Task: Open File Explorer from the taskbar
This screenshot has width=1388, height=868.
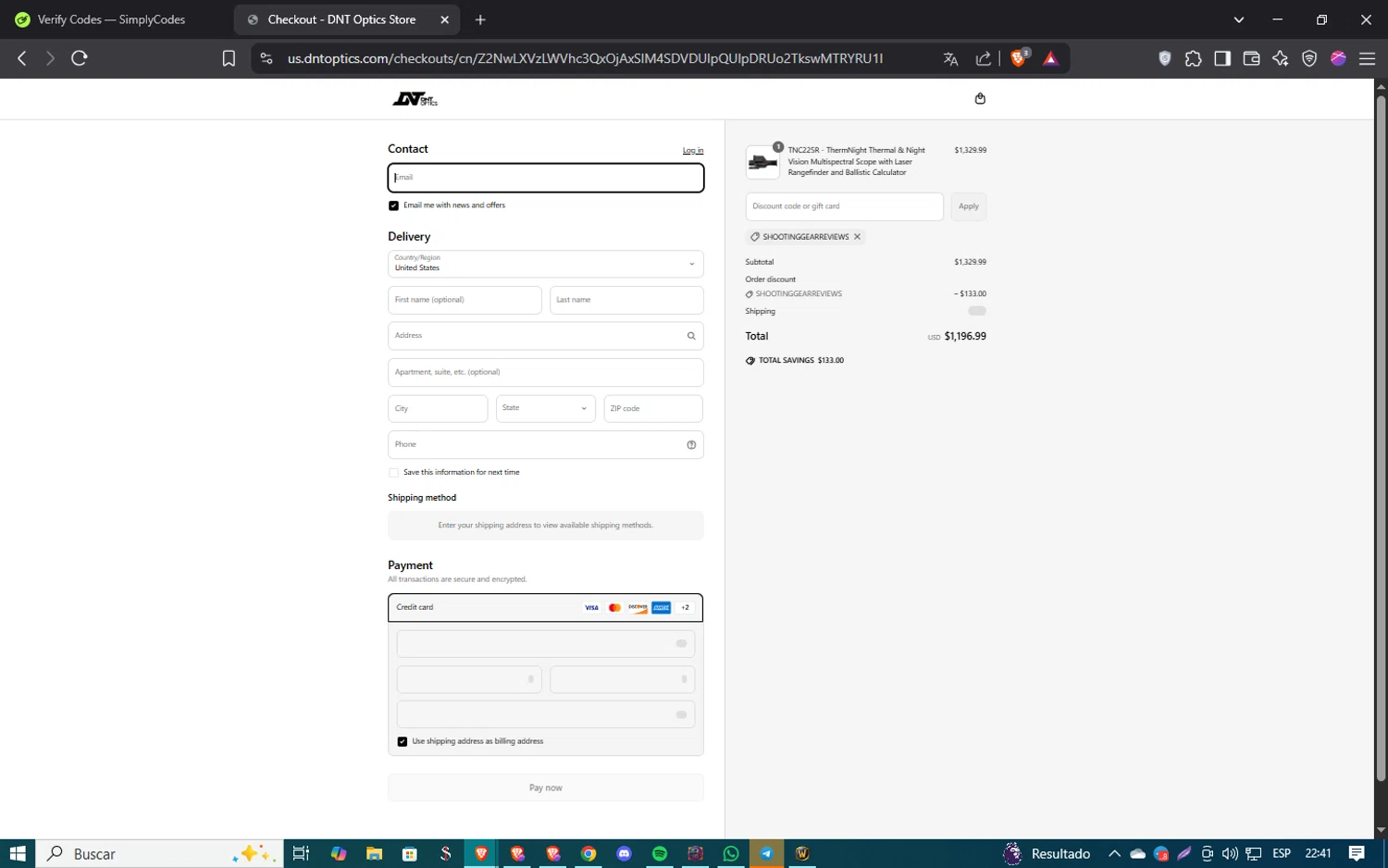Action: click(374, 853)
